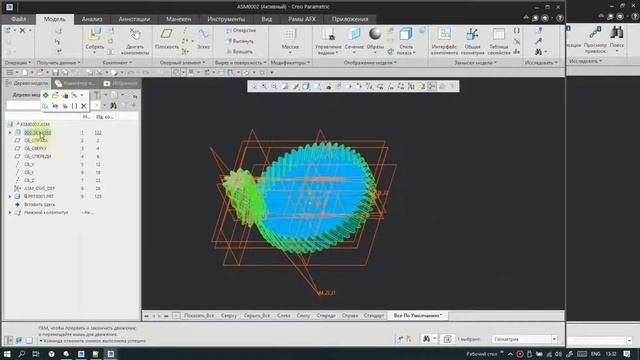Click Вставить здесь marker in the tree
The image size is (640, 360).
(x=40, y=204)
